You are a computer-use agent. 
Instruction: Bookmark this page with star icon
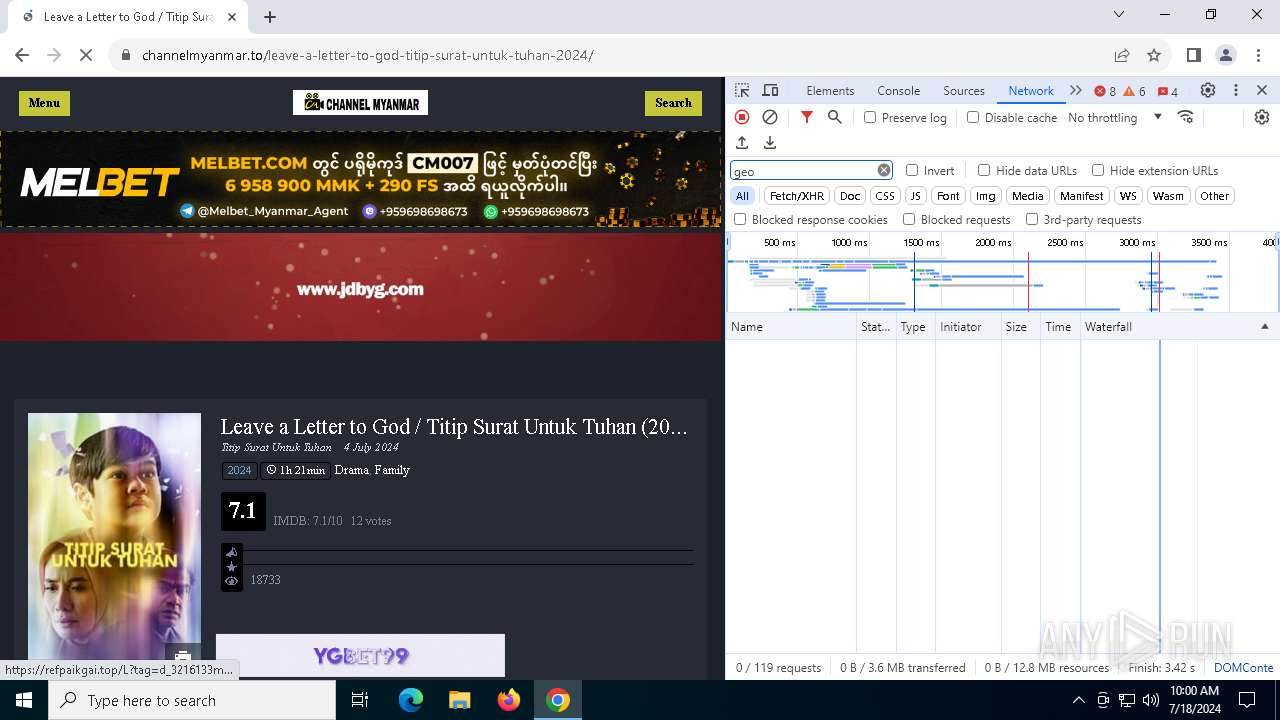pyautogui.click(x=1154, y=55)
